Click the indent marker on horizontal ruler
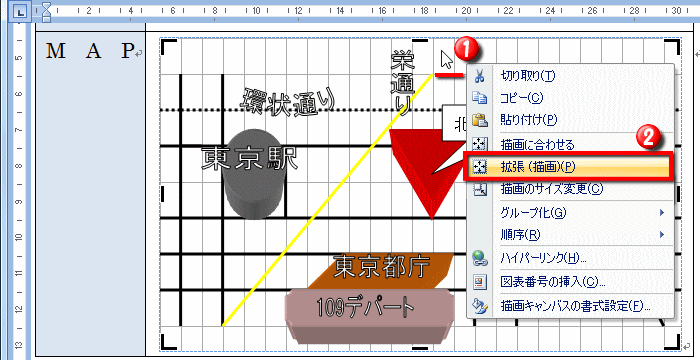Screen dimensions: 700x360 tap(46, 12)
